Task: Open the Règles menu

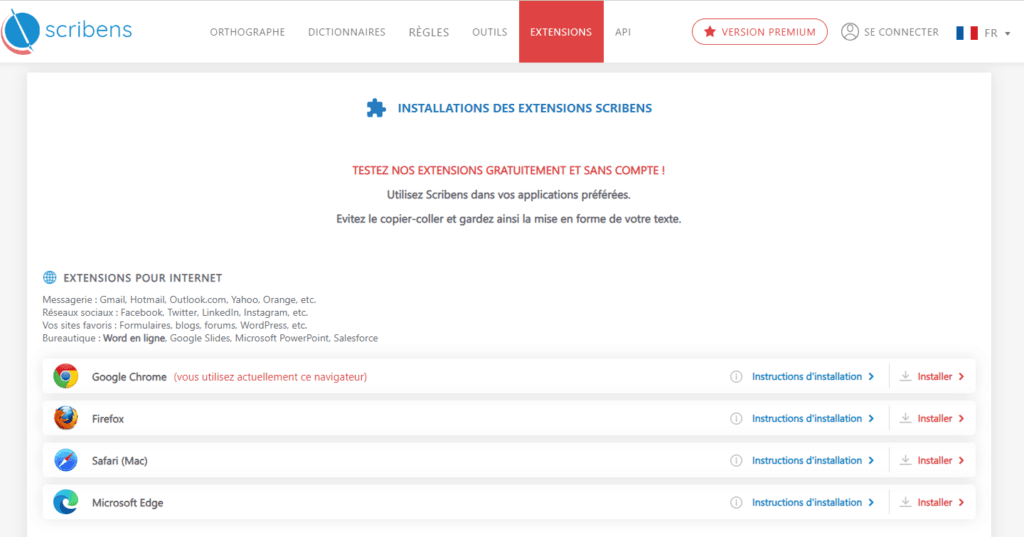Action: (x=429, y=32)
